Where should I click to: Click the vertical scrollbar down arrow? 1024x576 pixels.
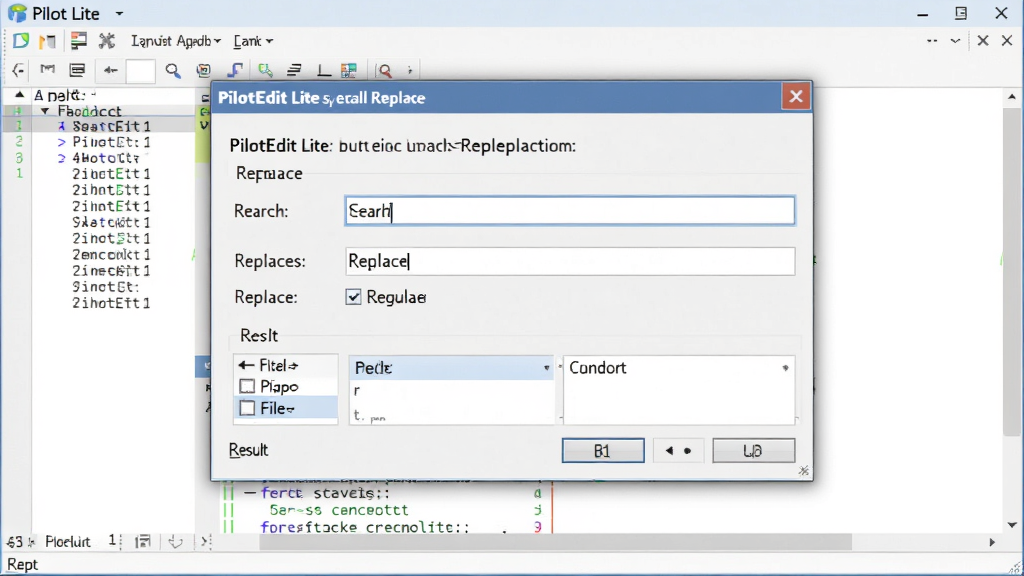point(1012,525)
